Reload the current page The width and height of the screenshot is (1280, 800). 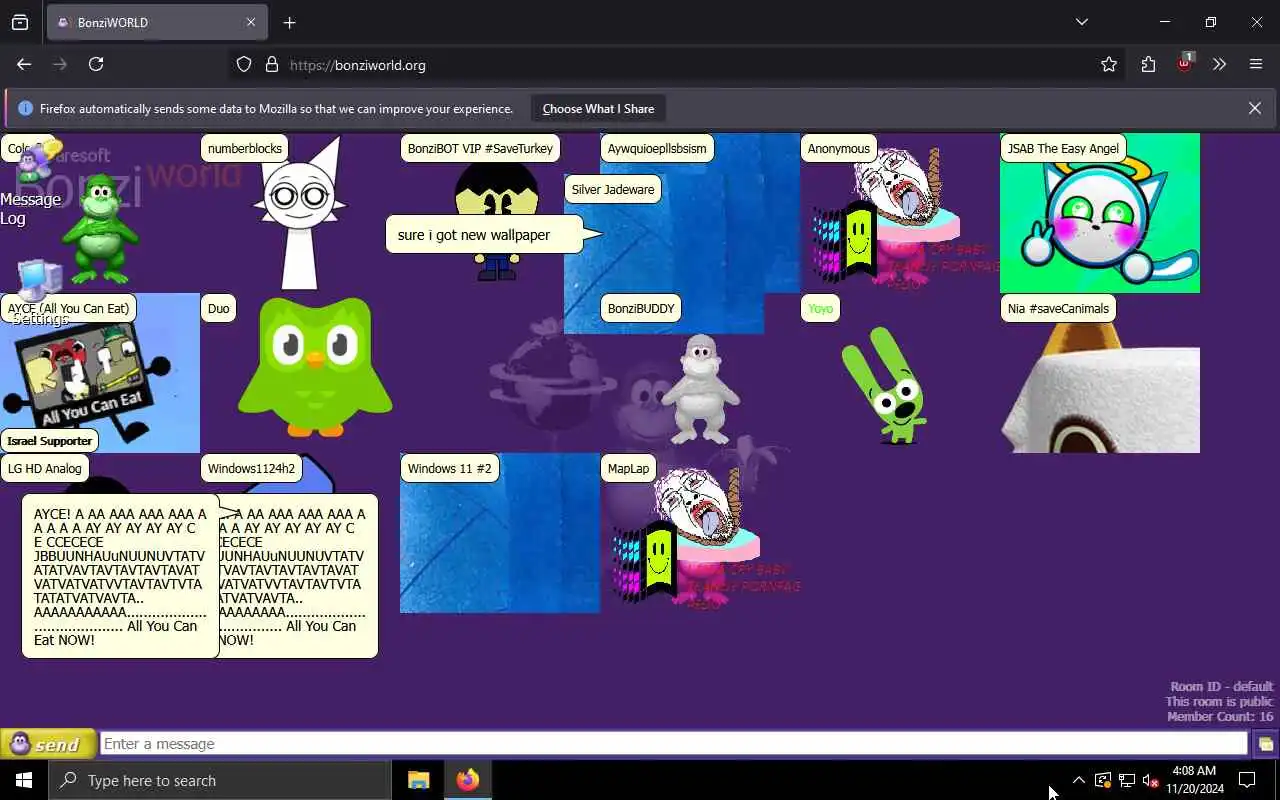click(96, 64)
